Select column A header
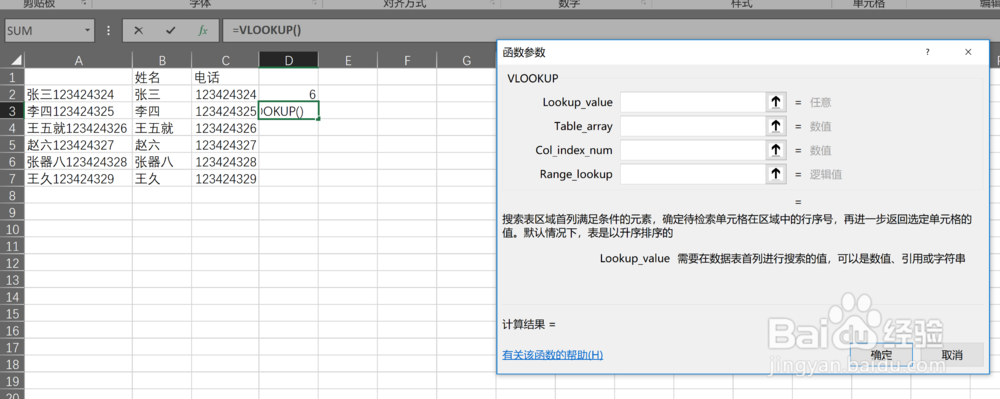The width and height of the screenshot is (1000, 399). point(78,61)
